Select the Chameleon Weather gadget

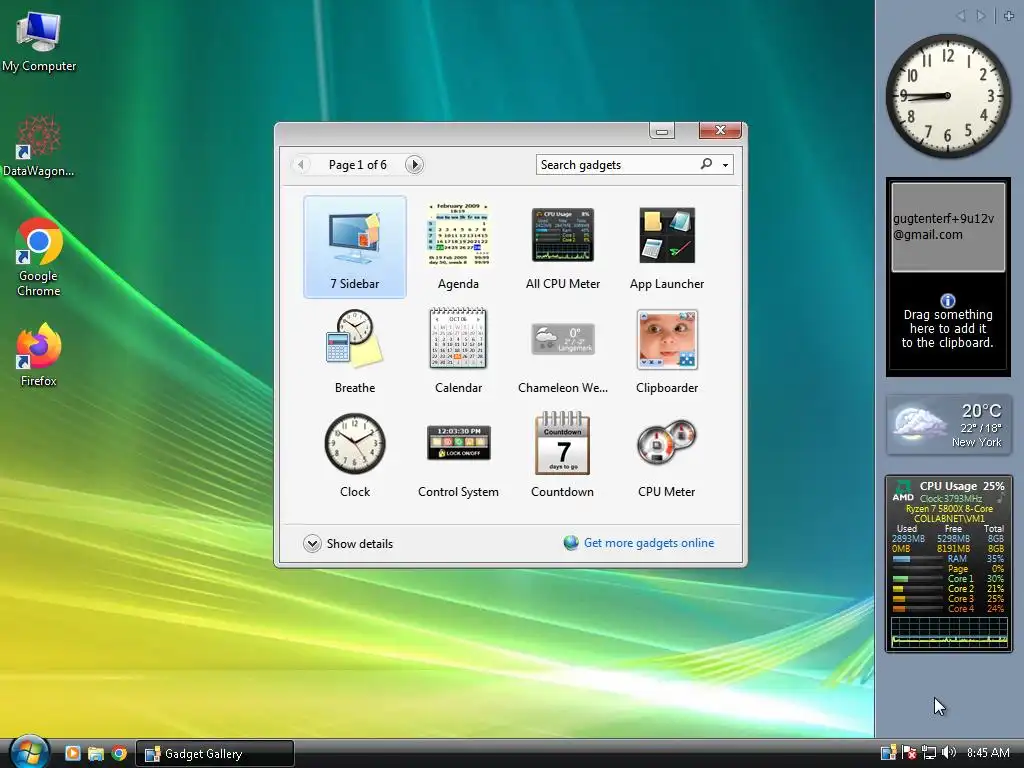tap(562, 351)
